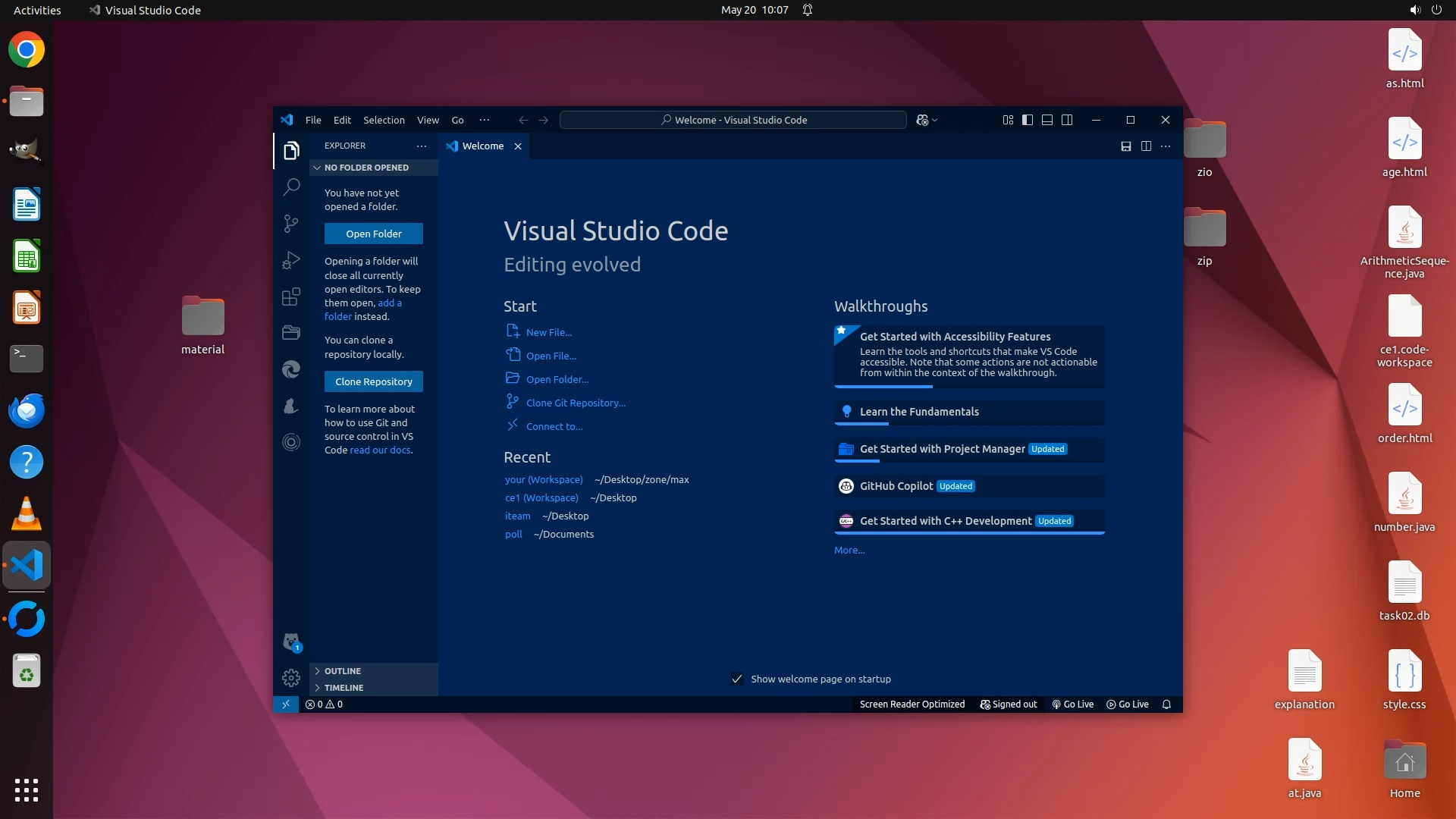Click the Clone Repository button

tap(373, 381)
